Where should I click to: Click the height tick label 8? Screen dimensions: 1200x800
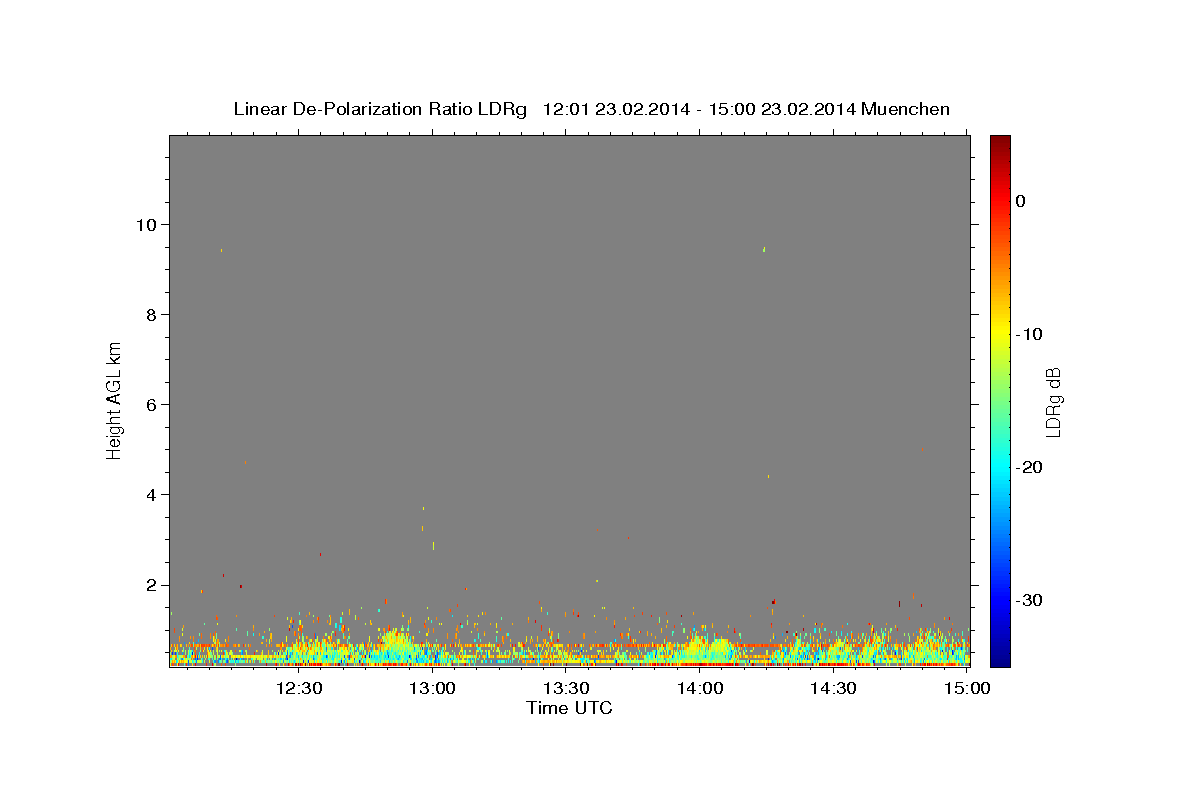(150, 314)
